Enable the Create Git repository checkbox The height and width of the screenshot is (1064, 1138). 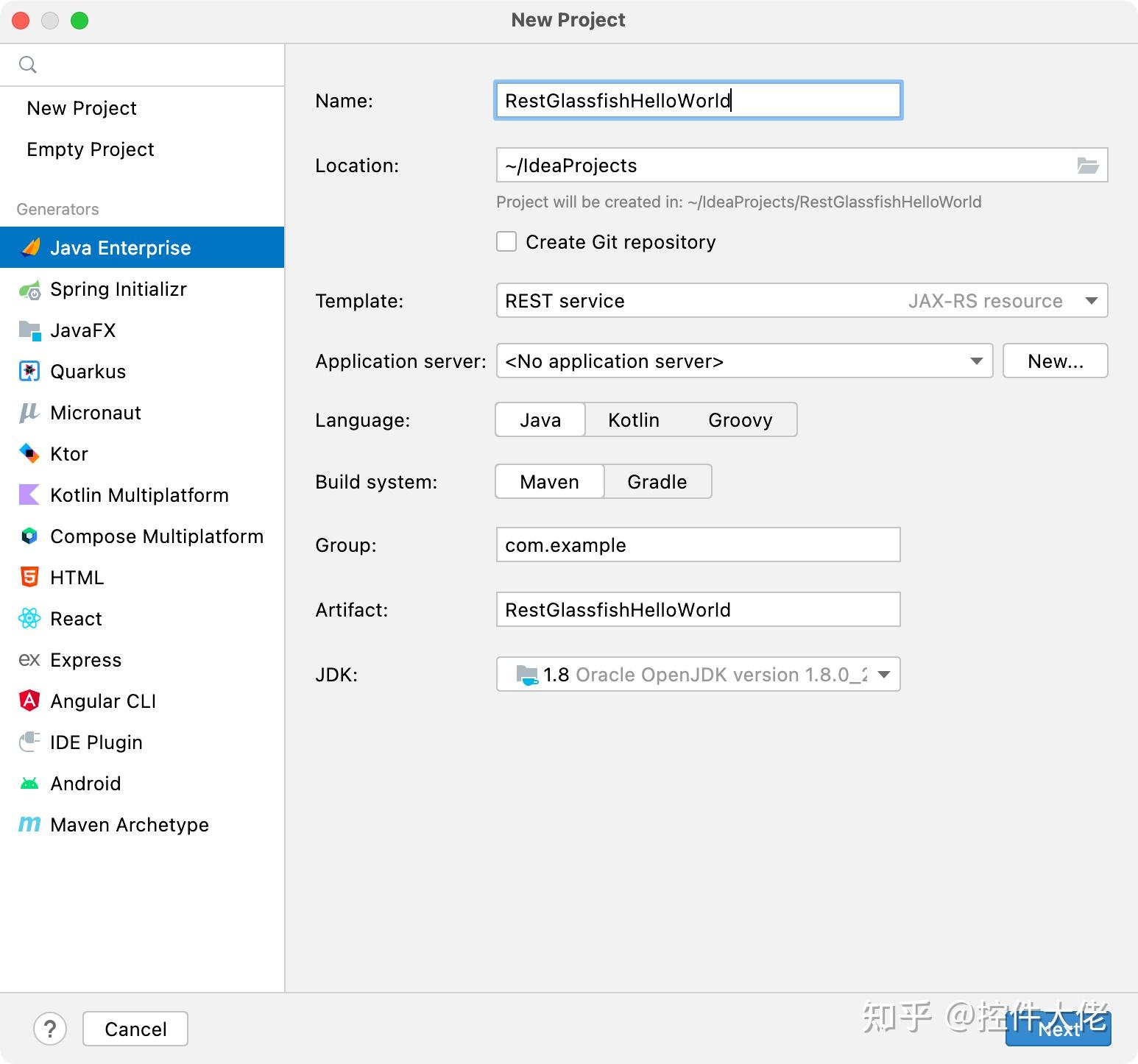click(506, 242)
